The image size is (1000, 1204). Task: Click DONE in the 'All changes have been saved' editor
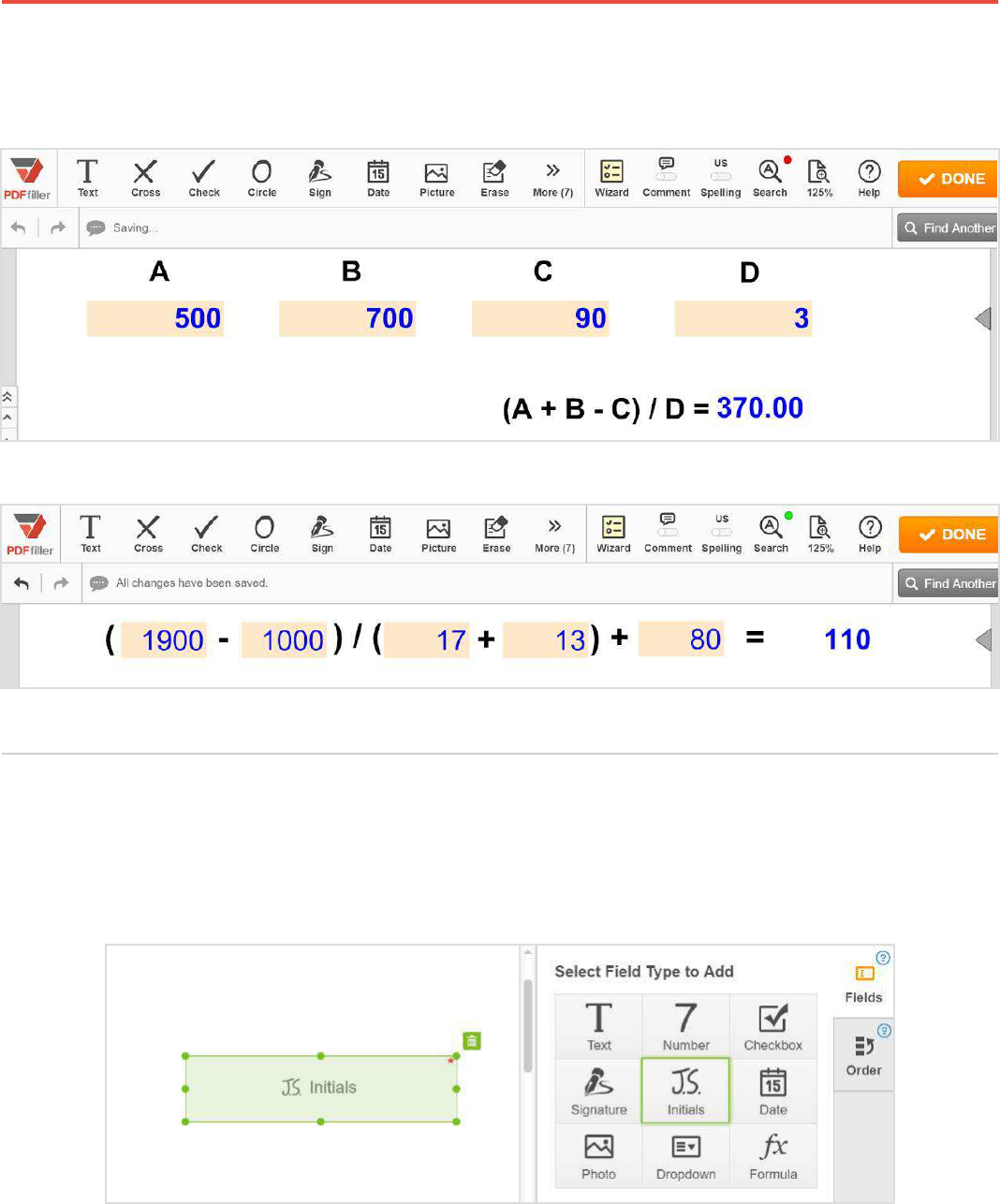949,535
